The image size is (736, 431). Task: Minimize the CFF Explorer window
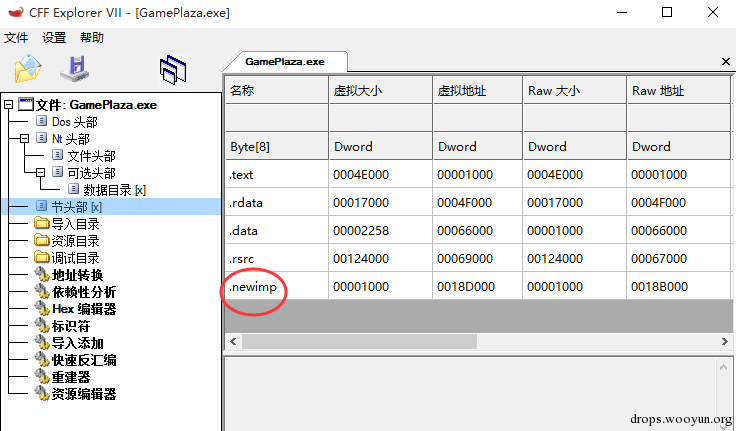pyautogui.click(x=622, y=12)
